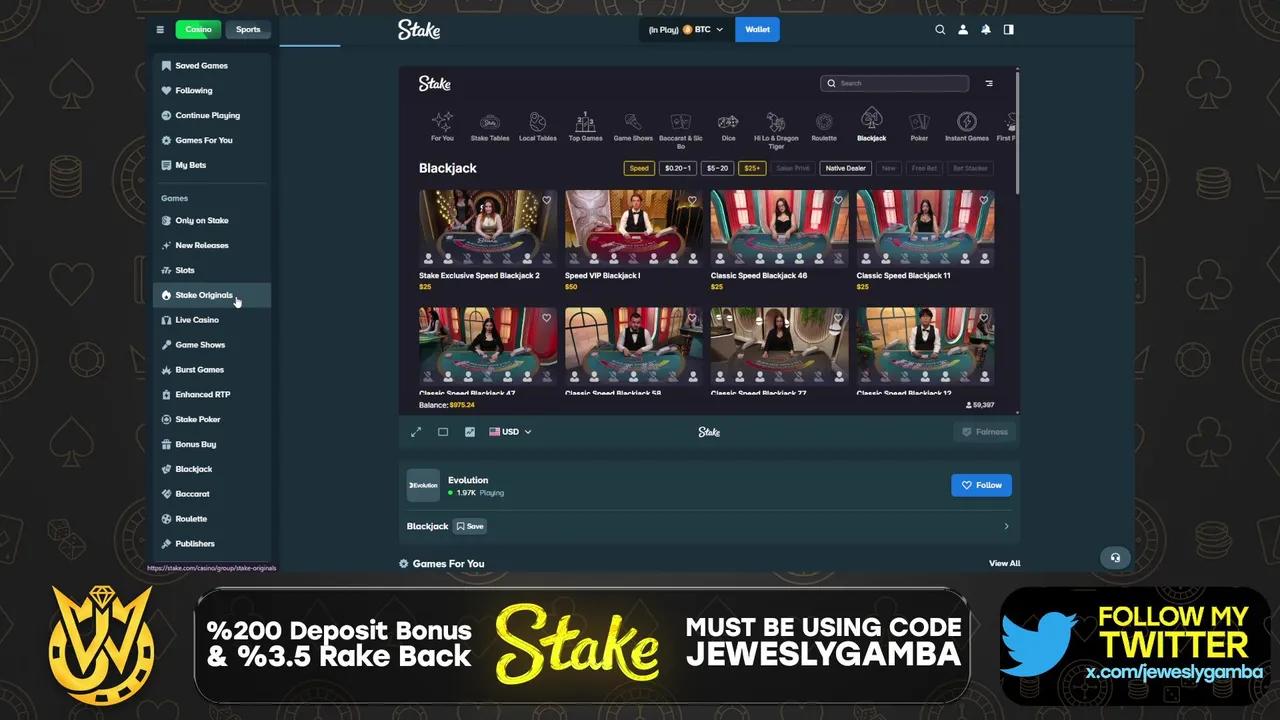Select the Poker lobby category

pyautogui.click(x=919, y=126)
